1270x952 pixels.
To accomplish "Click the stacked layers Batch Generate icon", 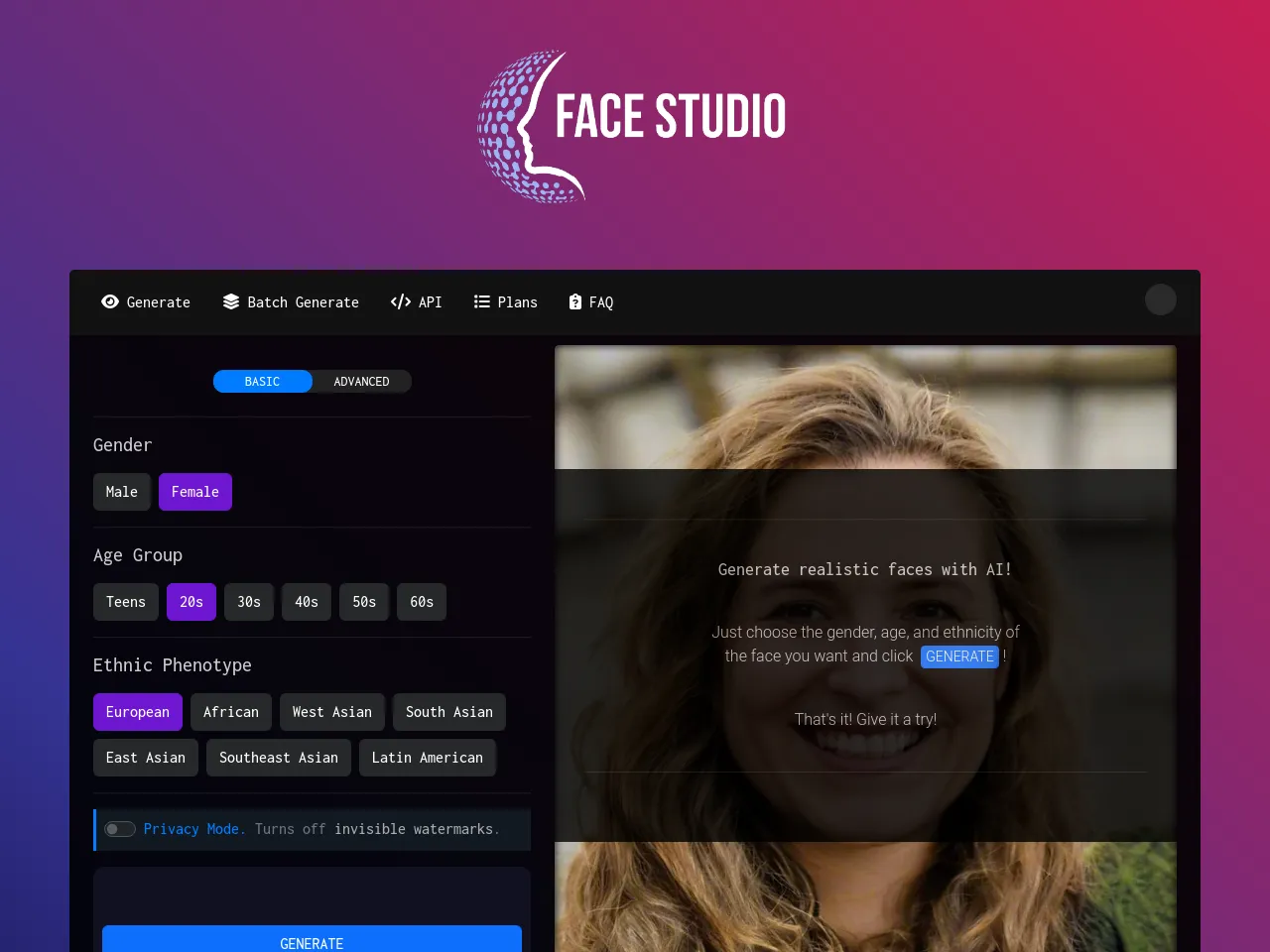I will pyautogui.click(x=231, y=301).
